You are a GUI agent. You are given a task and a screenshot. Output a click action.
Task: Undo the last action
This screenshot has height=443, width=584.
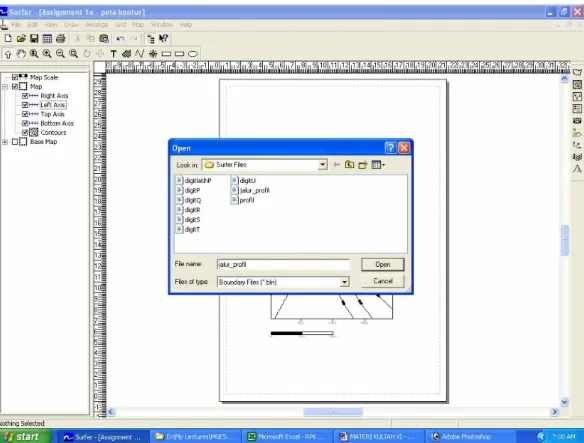(120, 38)
